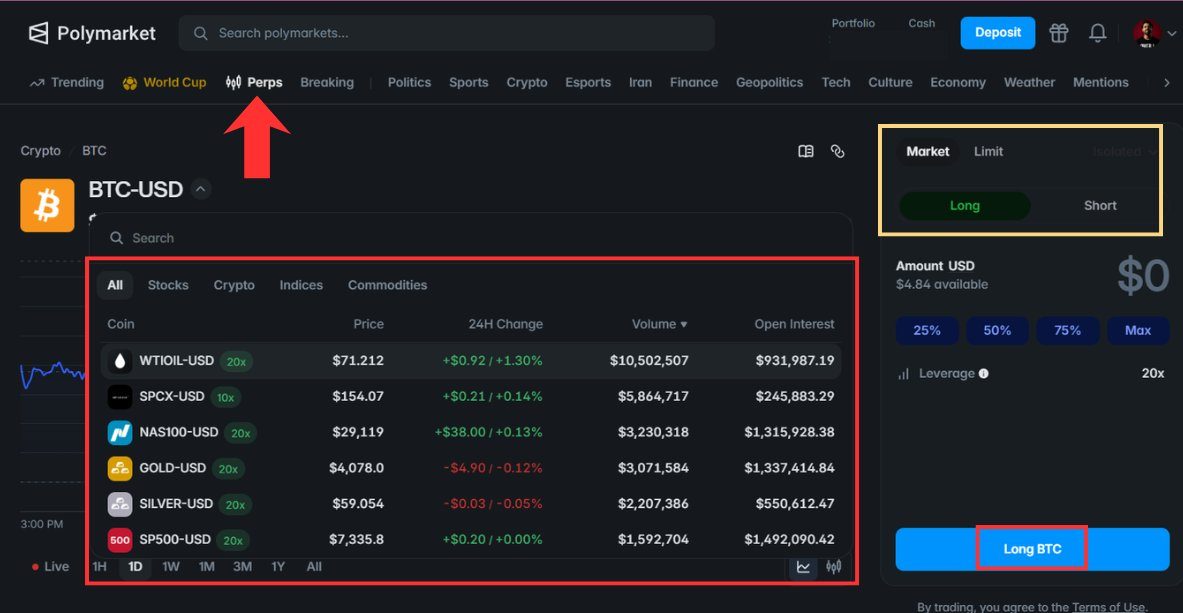1183x613 pixels.
Task: Set amount to Max
Action: click(x=1138, y=331)
